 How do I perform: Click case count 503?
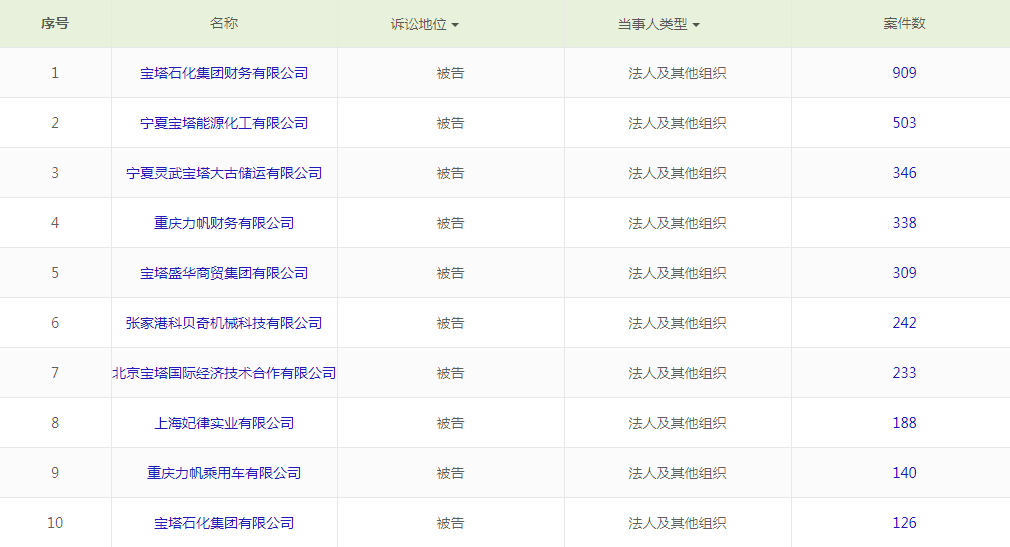point(904,123)
